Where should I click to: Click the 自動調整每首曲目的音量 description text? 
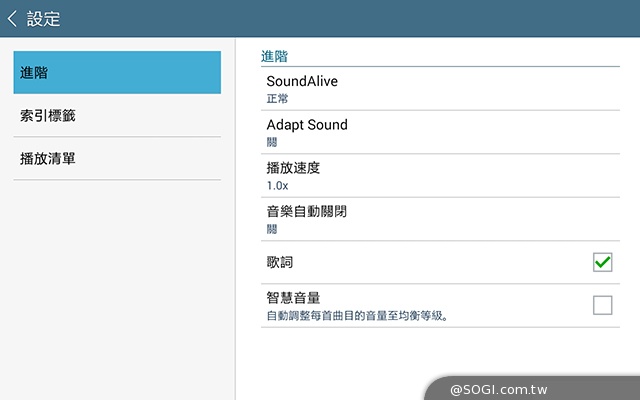coord(356,316)
